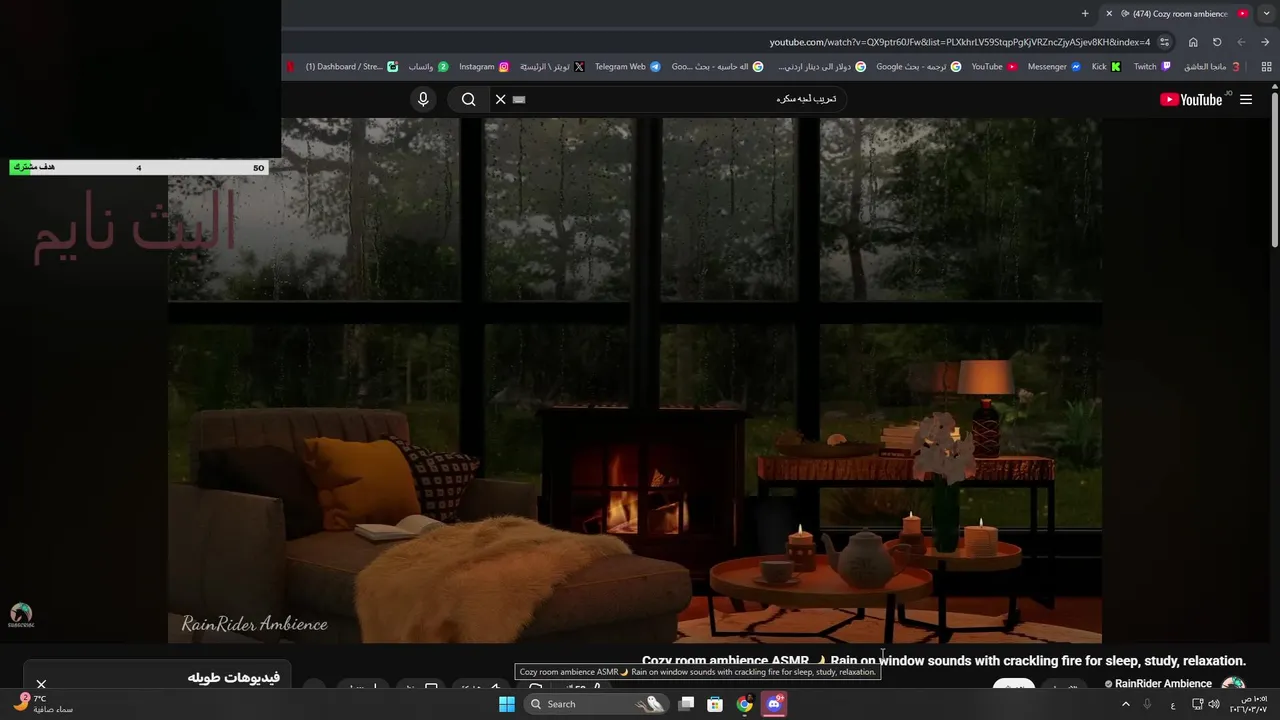Screen dimensions: 1280x720
Task: Click the video title Cozy room ambience ASMR
Action: pos(944,661)
